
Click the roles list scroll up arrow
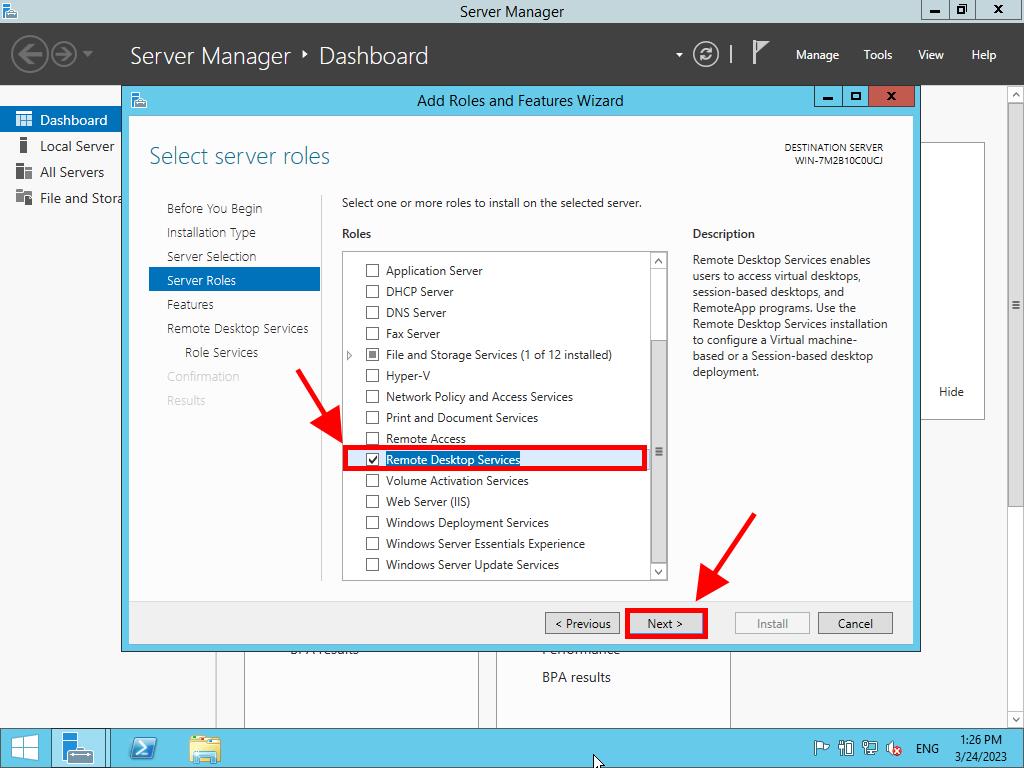coord(658,261)
